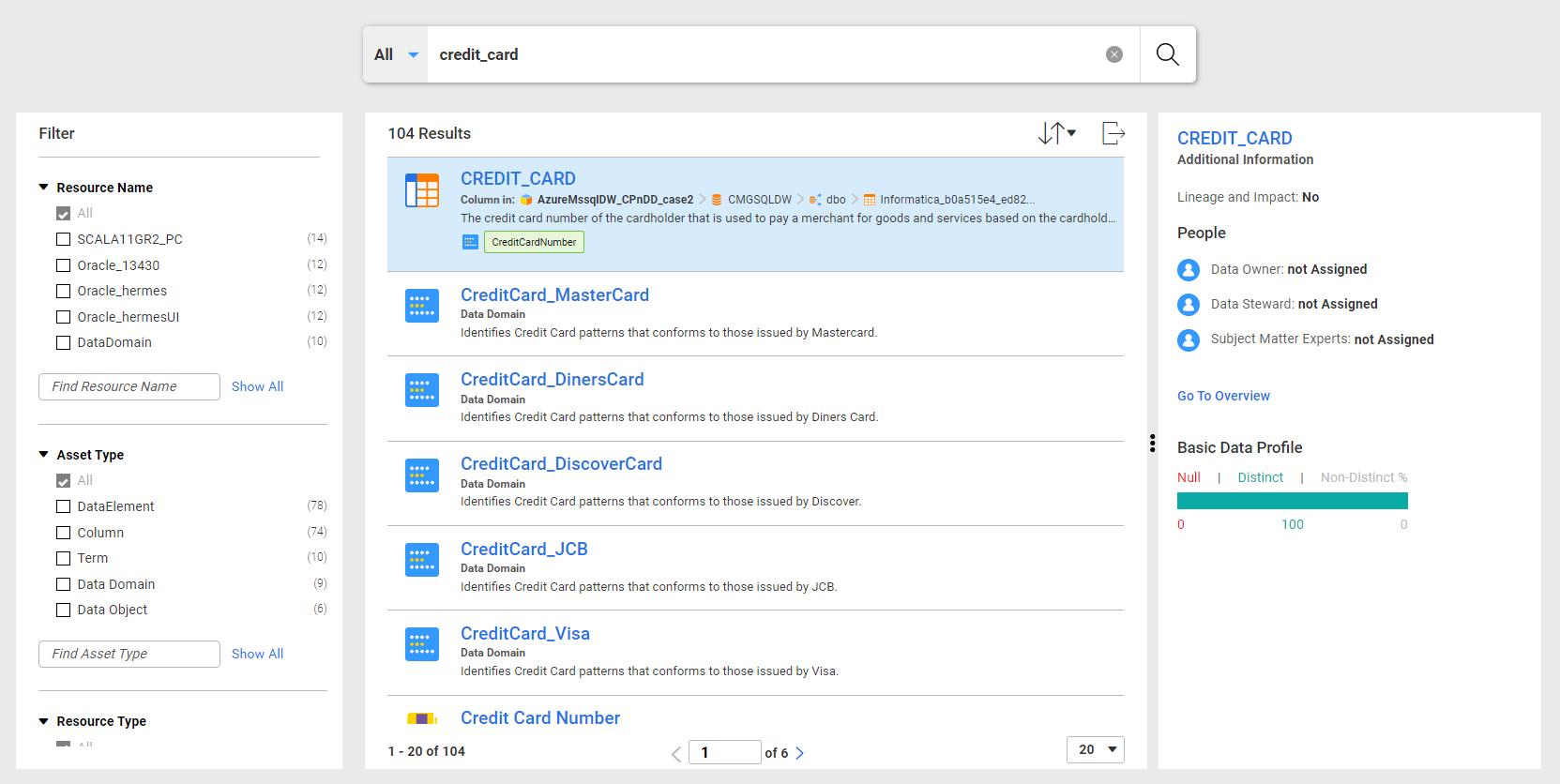The image size is (1560, 784).
Task: Open the CreditCard_Visa result link
Action: click(525, 633)
